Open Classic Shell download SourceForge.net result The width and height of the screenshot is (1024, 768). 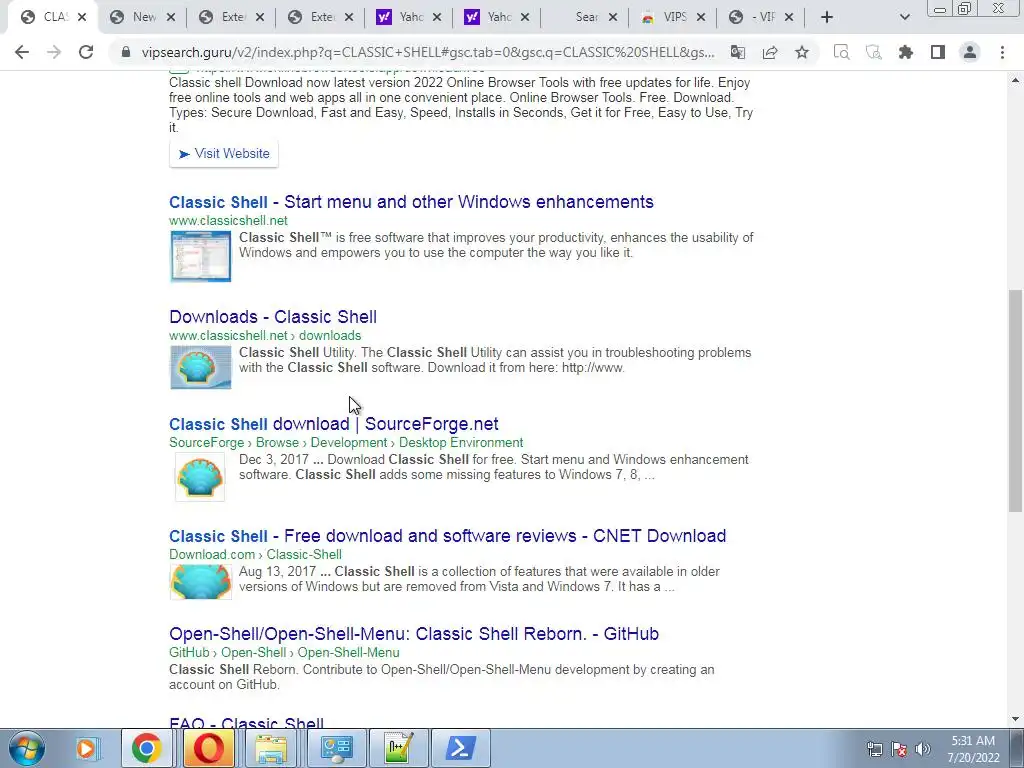click(334, 424)
